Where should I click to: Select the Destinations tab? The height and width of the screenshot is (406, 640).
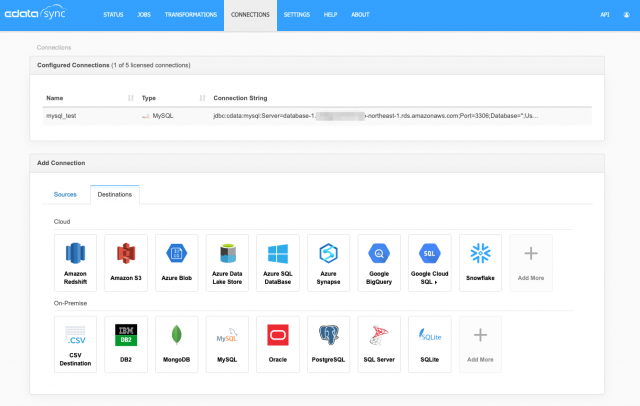click(115, 195)
